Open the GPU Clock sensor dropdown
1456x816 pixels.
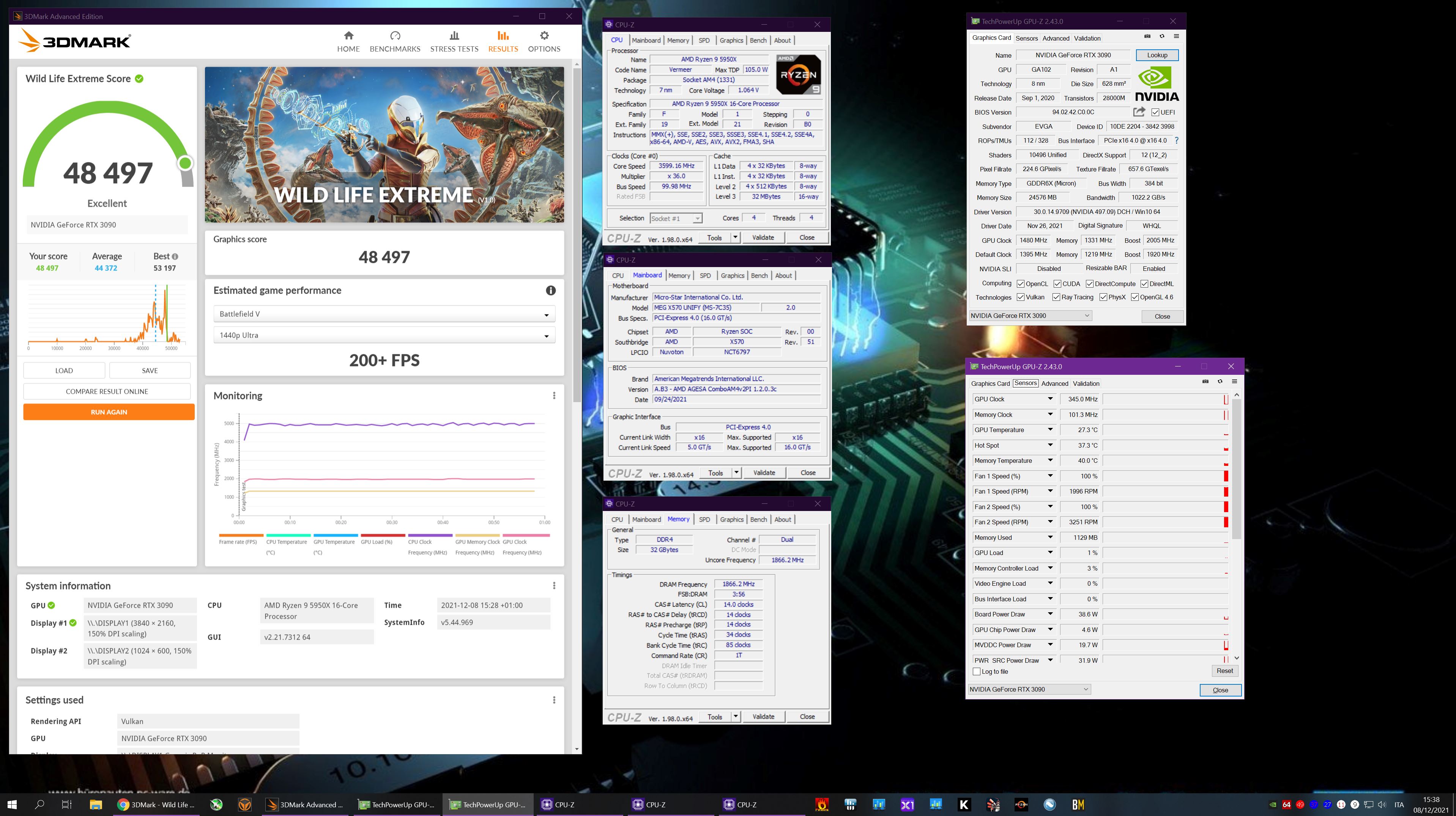coord(1050,399)
